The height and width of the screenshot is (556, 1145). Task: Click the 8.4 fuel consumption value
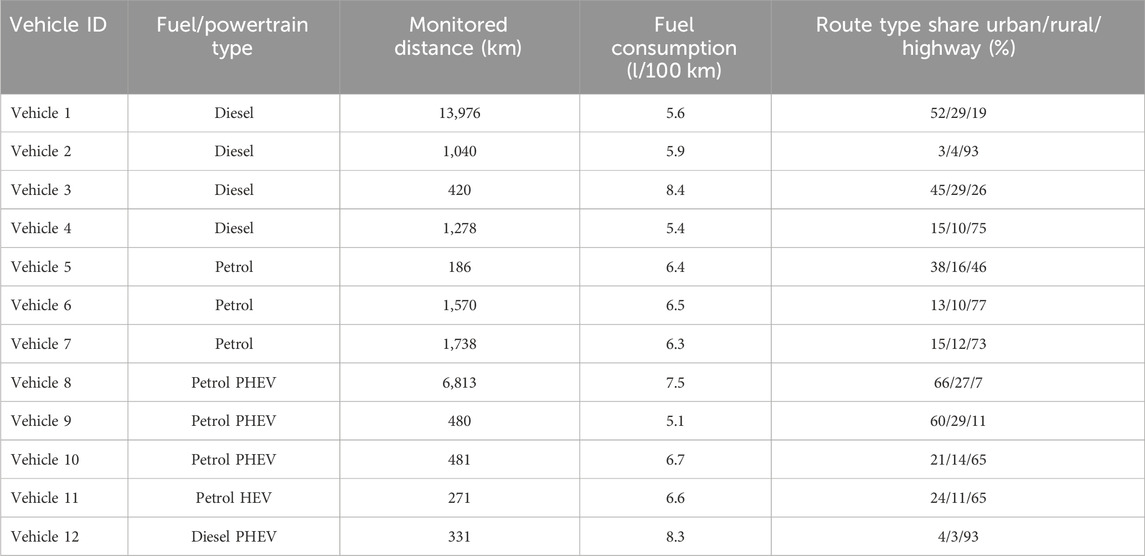point(675,190)
